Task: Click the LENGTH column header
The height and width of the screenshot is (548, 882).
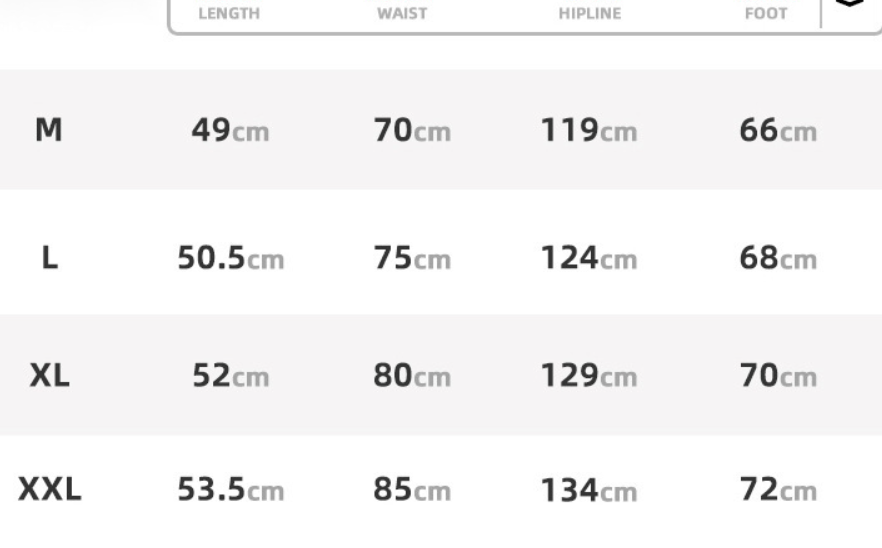Action: point(229,13)
